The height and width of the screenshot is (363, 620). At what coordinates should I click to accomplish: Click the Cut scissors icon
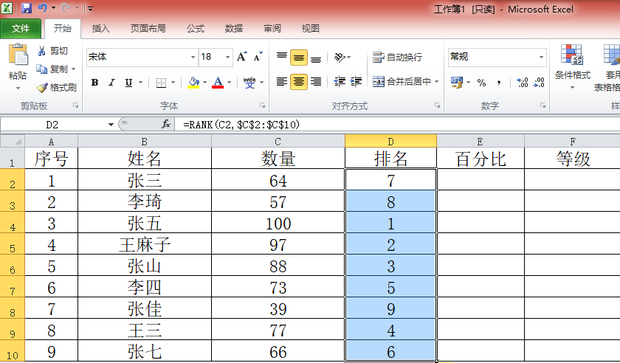point(42,51)
